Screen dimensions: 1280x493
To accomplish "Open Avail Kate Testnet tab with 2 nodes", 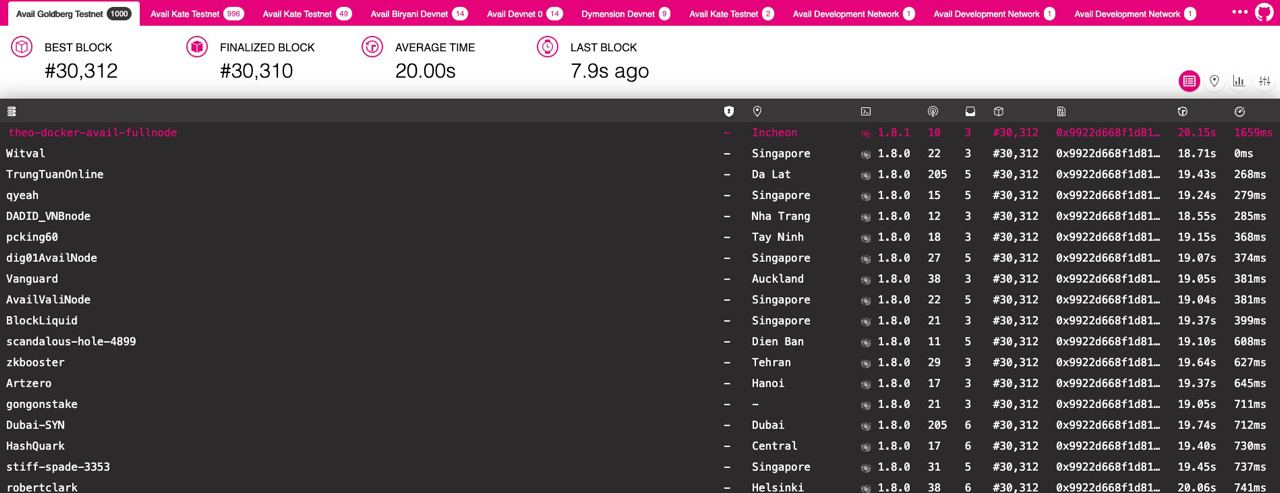I will (x=732, y=14).
